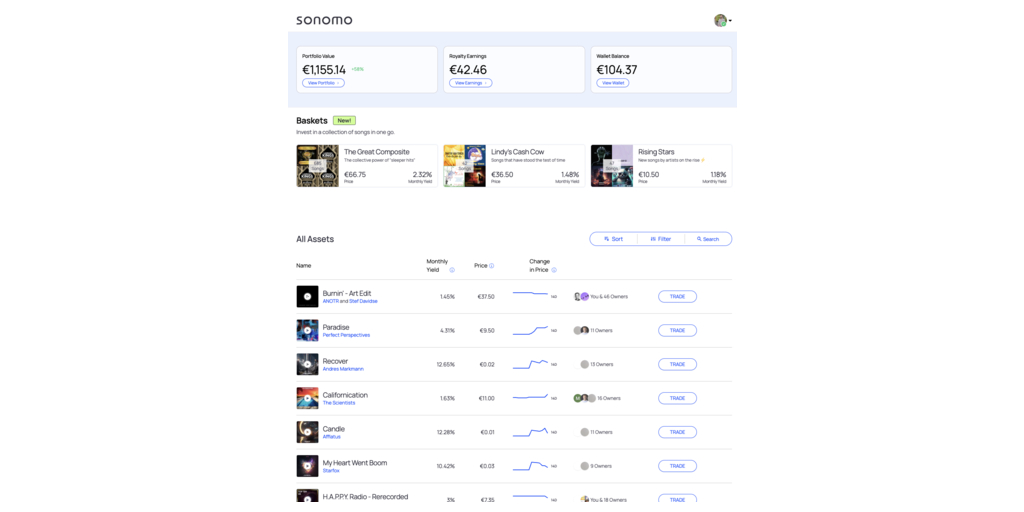Click the Search button in All Assets
Viewport: 1024px width, 512px height.
point(708,239)
